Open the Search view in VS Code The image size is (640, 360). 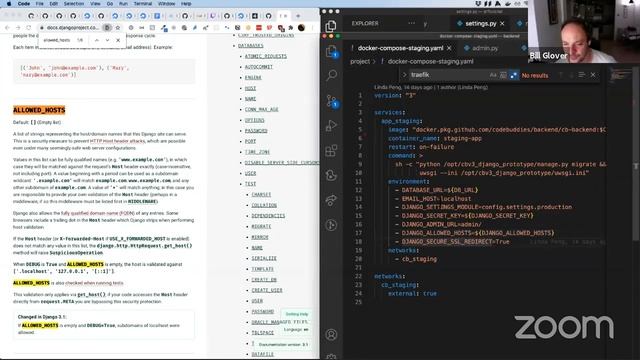pos(332,75)
